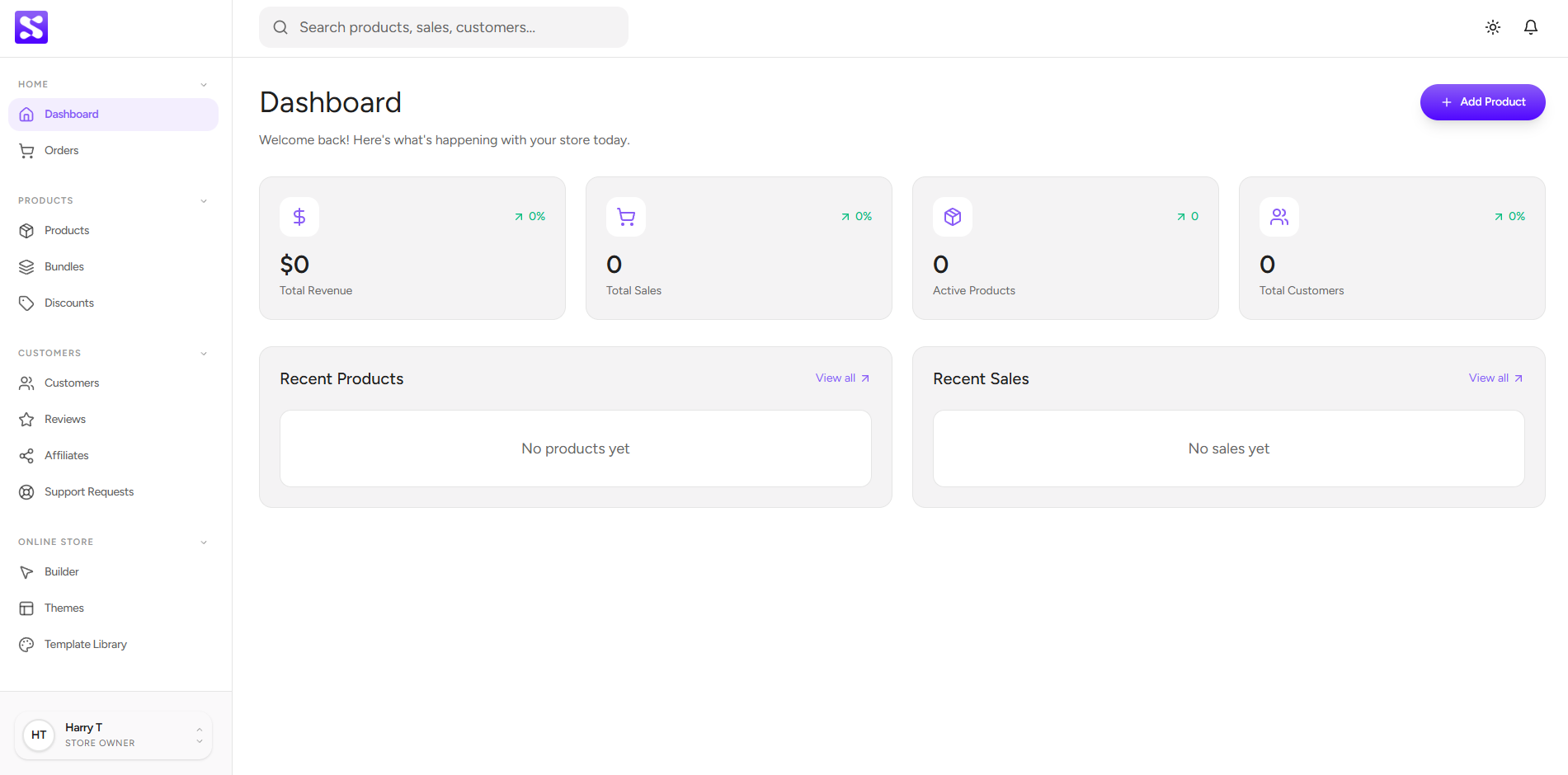View all recent sales
The width and height of the screenshot is (1568, 775).
pos(1495,378)
